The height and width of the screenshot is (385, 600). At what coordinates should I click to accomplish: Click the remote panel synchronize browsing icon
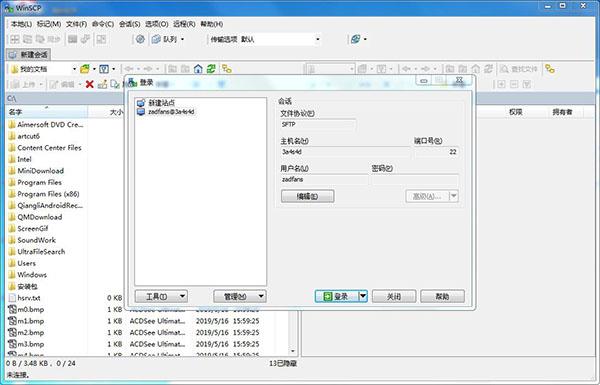coord(550,69)
